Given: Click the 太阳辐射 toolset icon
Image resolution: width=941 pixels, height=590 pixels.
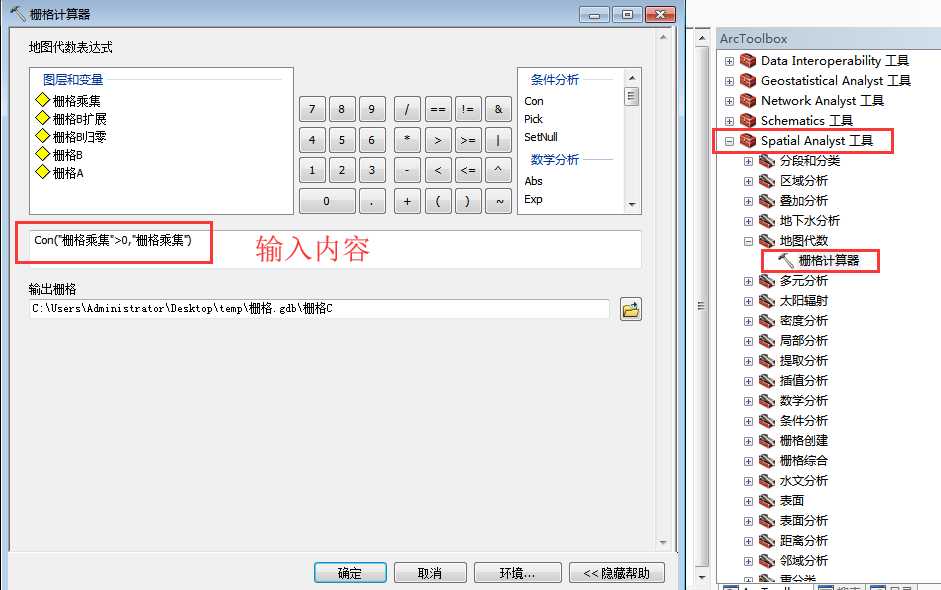Looking at the screenshot, I should pyautogui.click(x=766, y=301).
